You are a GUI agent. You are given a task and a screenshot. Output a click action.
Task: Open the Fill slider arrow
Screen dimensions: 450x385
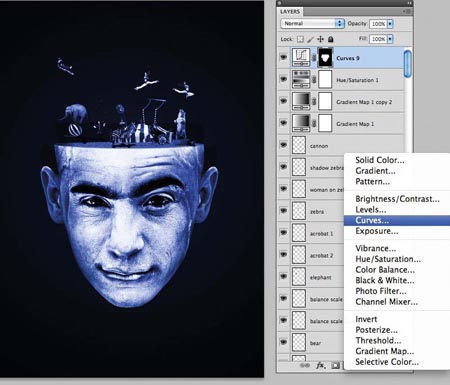point(390,39)
